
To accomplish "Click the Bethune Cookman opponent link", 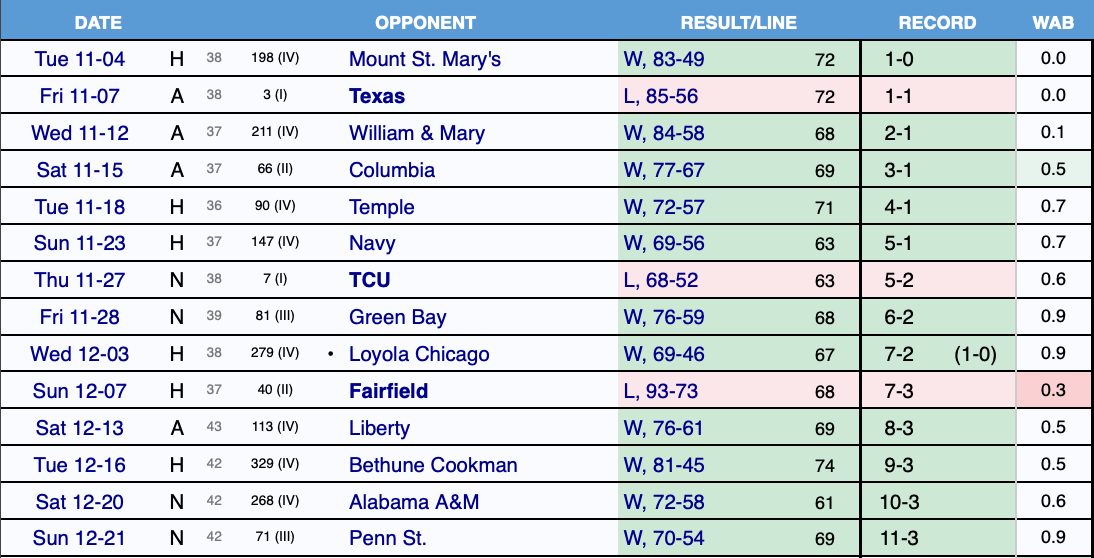I will 433,465.
